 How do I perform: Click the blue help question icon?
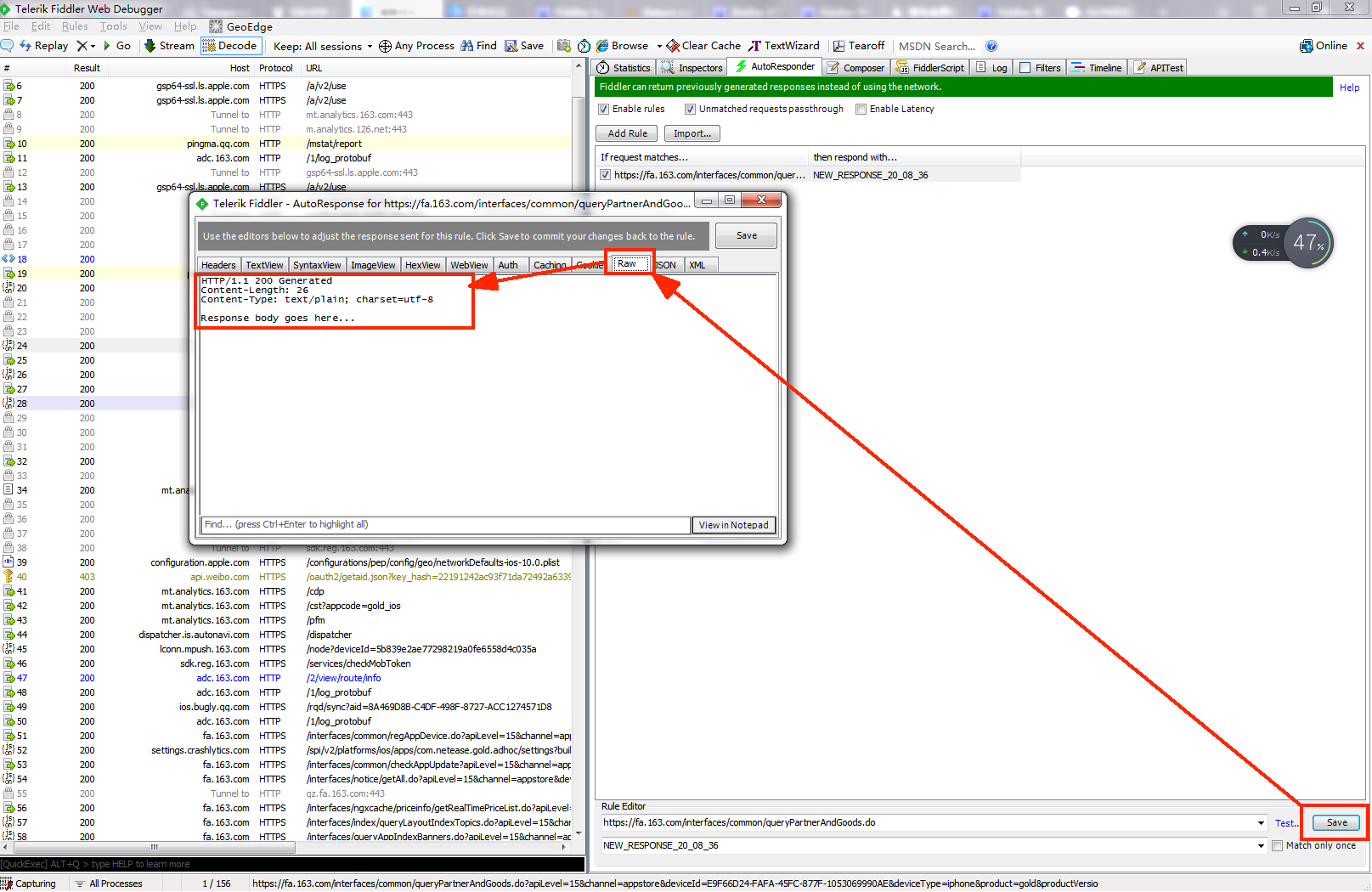click(x=991, y=46)
